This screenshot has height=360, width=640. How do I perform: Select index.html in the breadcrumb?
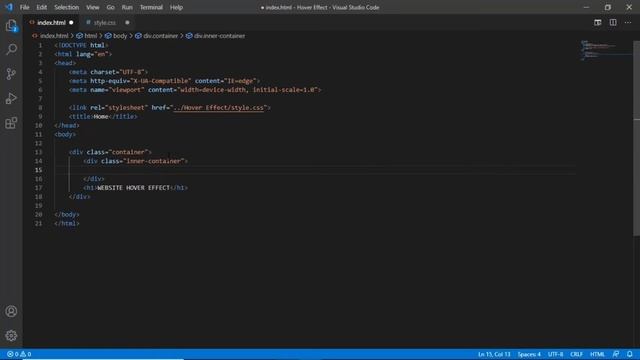pyautogui.click(x=54, y=36)
